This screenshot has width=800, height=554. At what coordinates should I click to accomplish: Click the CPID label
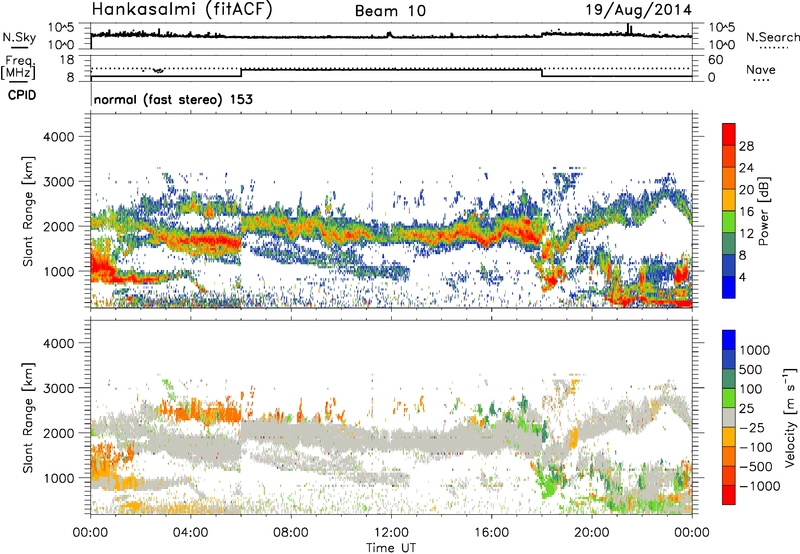tap(22, 95)
